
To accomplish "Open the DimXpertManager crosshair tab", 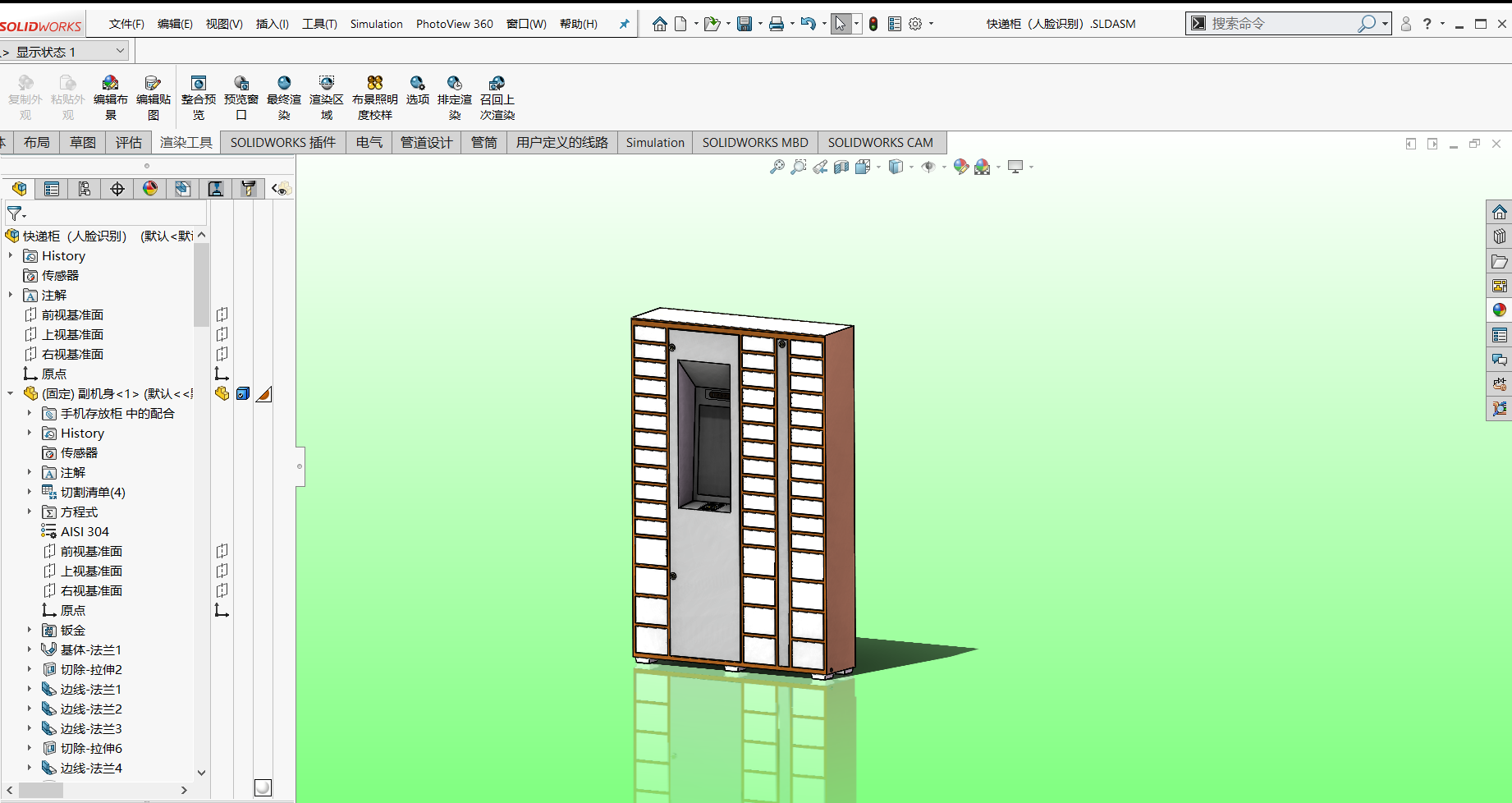I will pyautogui.click(x=117, y=189).
